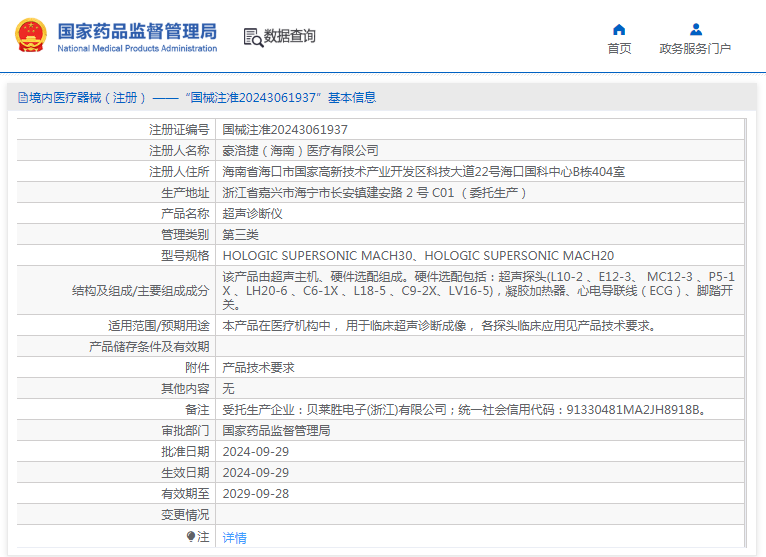Click the 型号规格 row label

[185, 256]
